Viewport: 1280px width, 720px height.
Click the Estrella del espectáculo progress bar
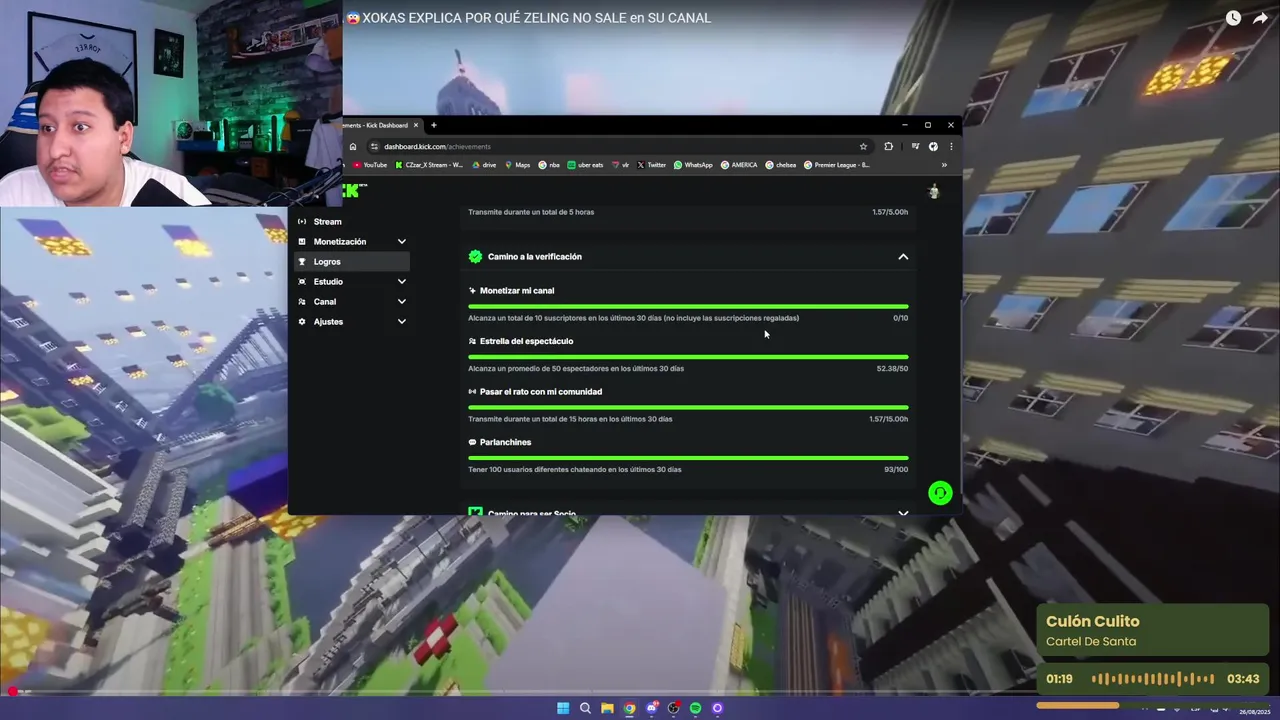[x=688, y=357]
